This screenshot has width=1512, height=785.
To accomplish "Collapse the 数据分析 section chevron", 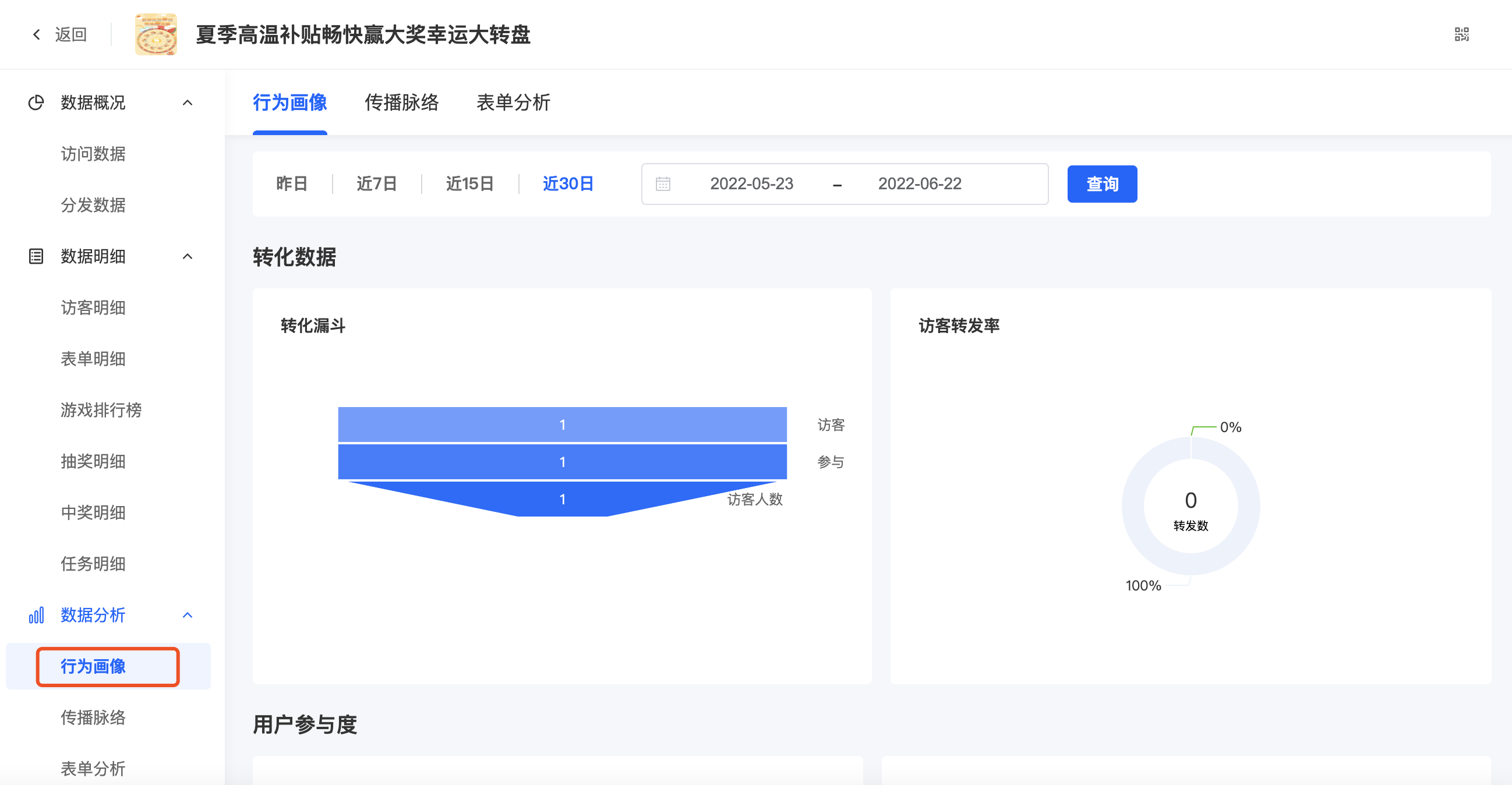I will click(x=188, y=615).
